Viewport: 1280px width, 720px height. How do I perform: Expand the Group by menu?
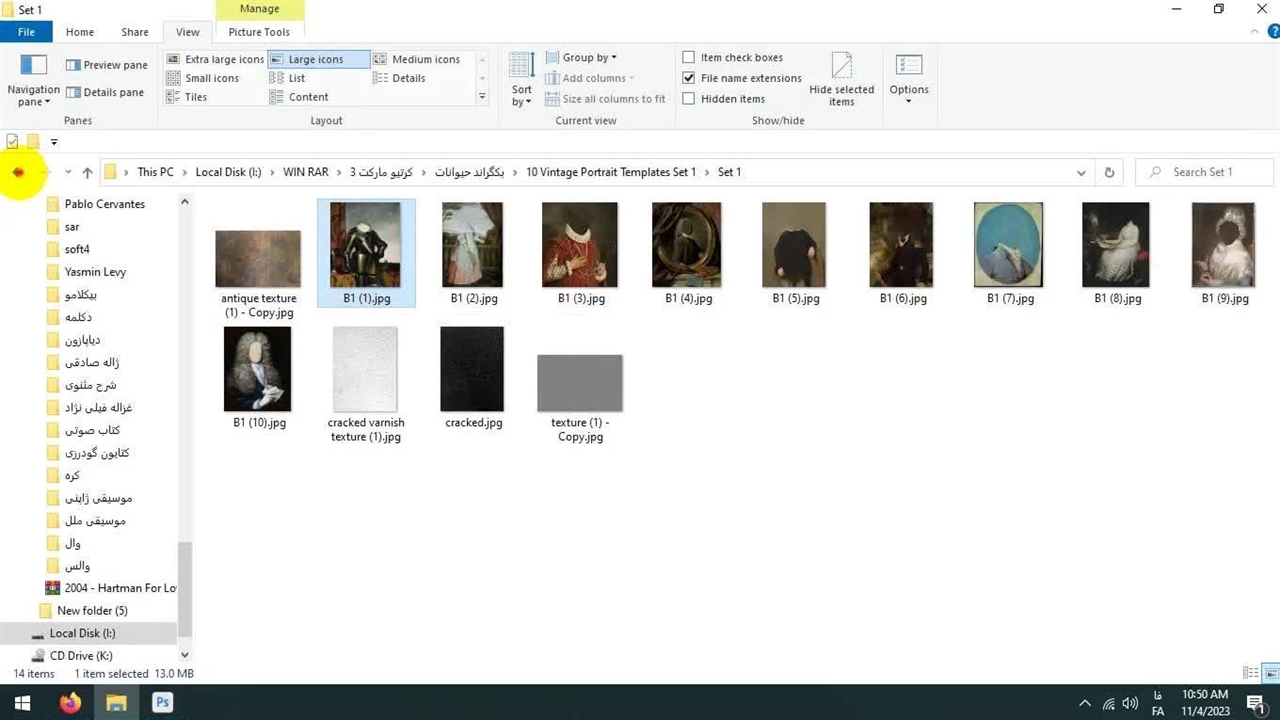click(589, 57)
